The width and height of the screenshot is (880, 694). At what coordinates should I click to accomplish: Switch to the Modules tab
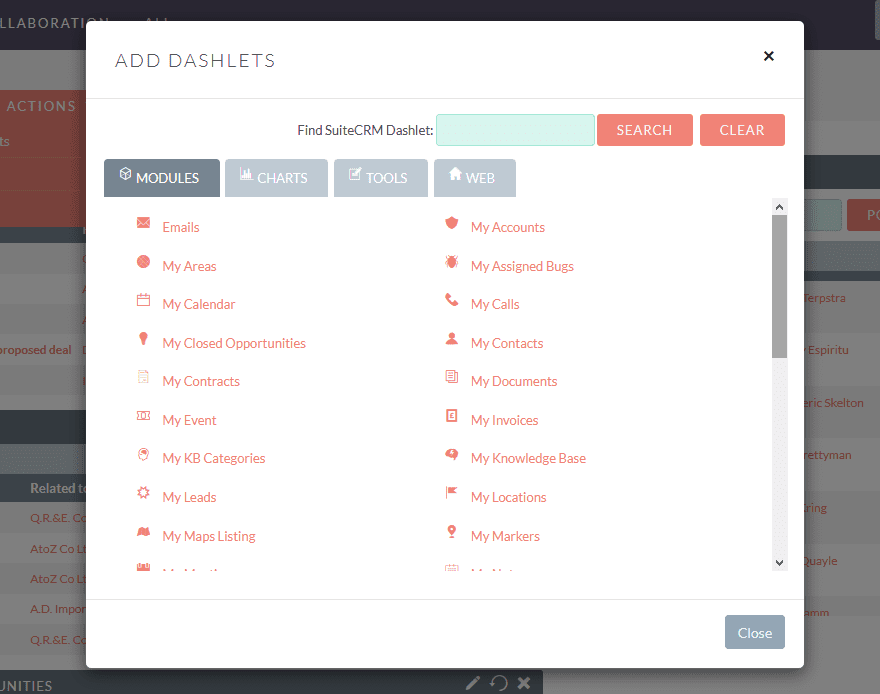coord(162,178)
